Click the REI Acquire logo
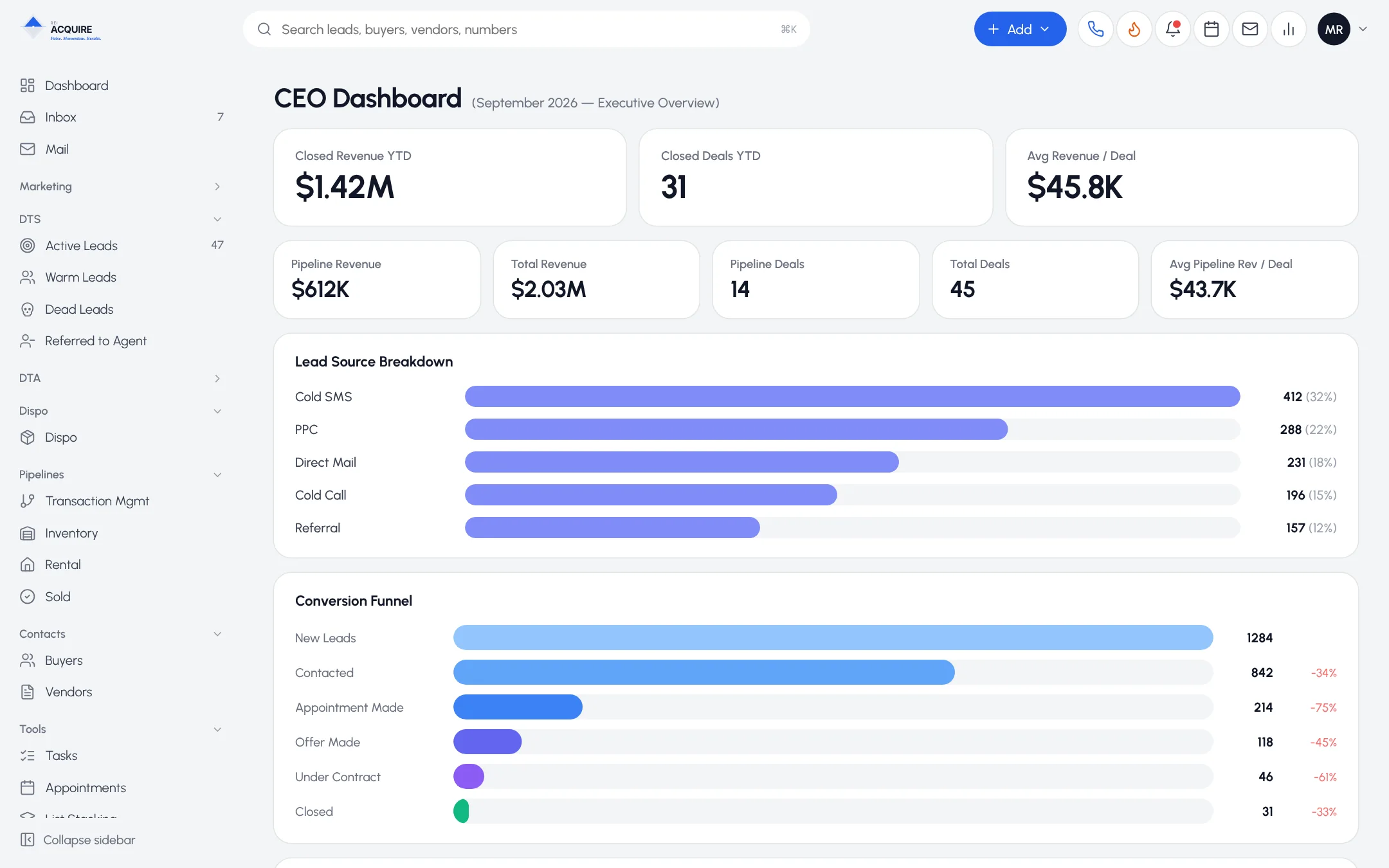 [x=60, y=29]
